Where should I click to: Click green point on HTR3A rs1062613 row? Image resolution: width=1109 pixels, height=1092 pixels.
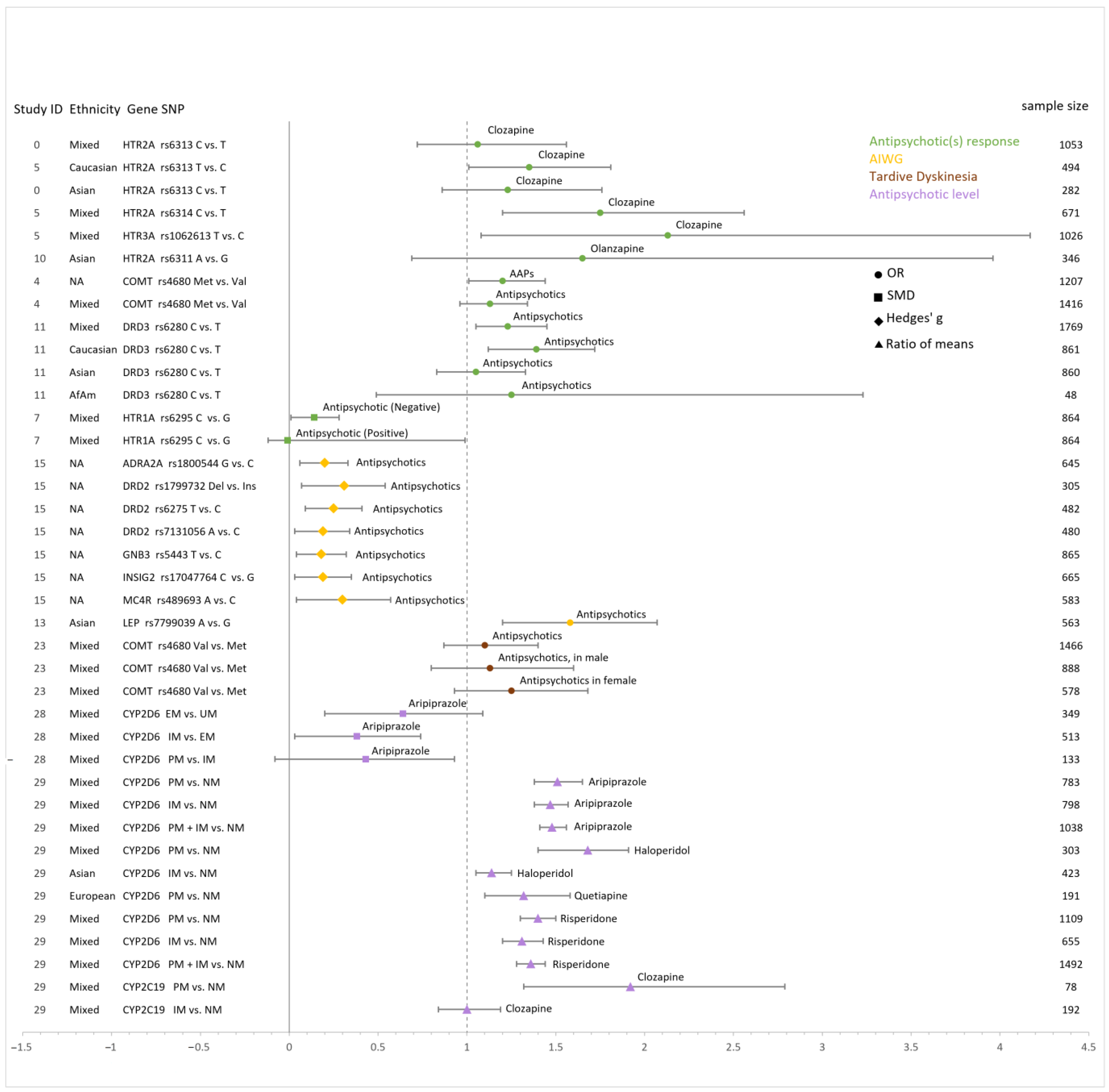[668, 235]
